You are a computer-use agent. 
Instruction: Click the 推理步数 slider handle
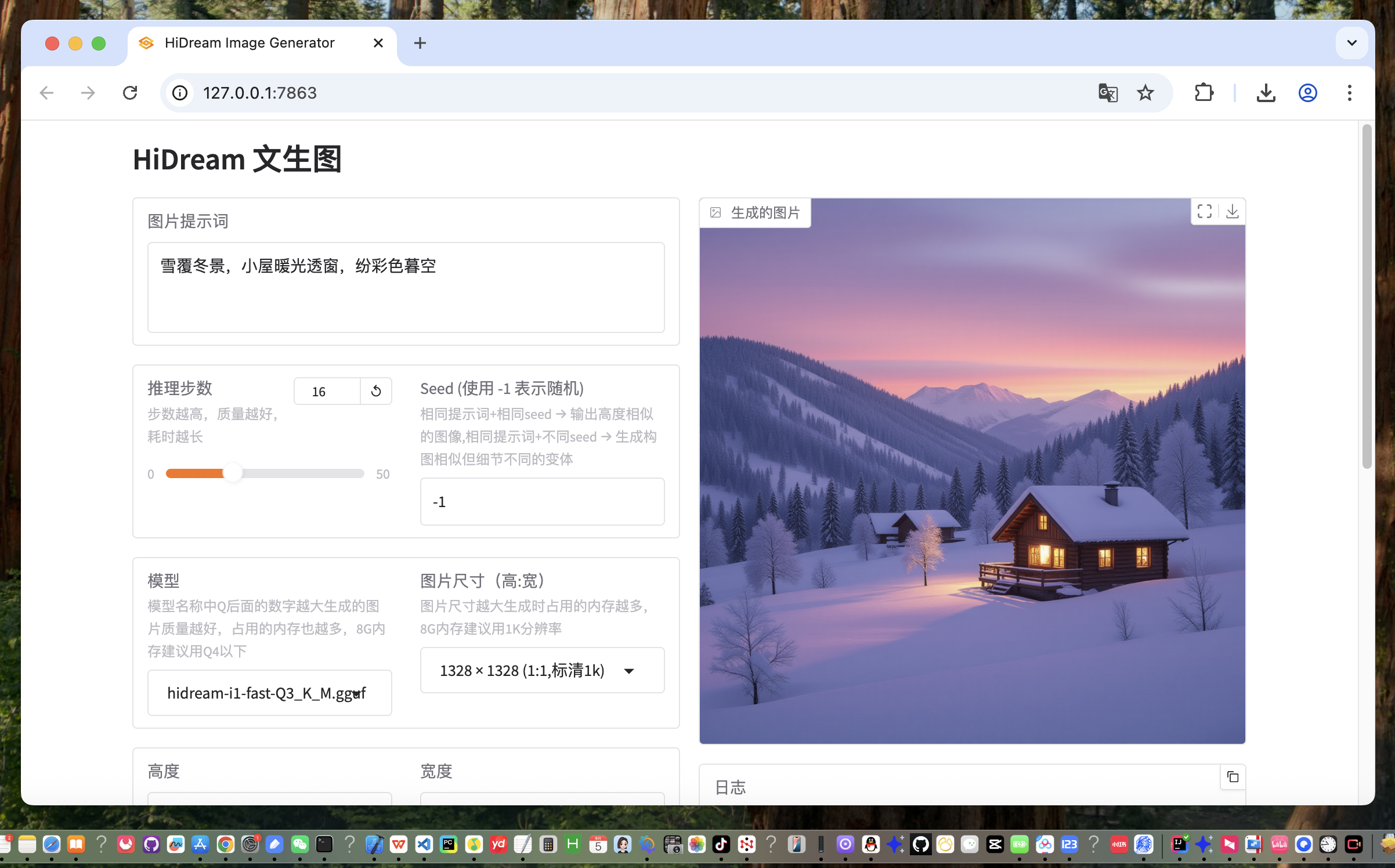tap(232, 473)
